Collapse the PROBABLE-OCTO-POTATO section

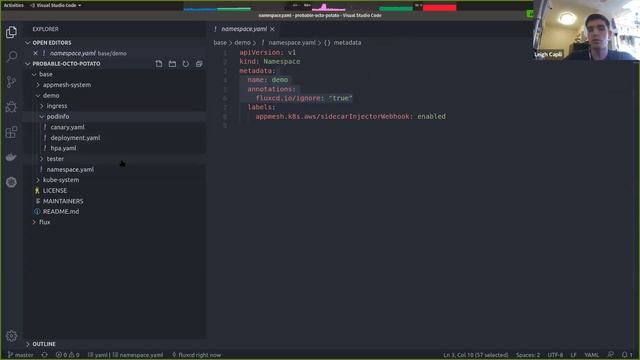click(x=28, y=64)
